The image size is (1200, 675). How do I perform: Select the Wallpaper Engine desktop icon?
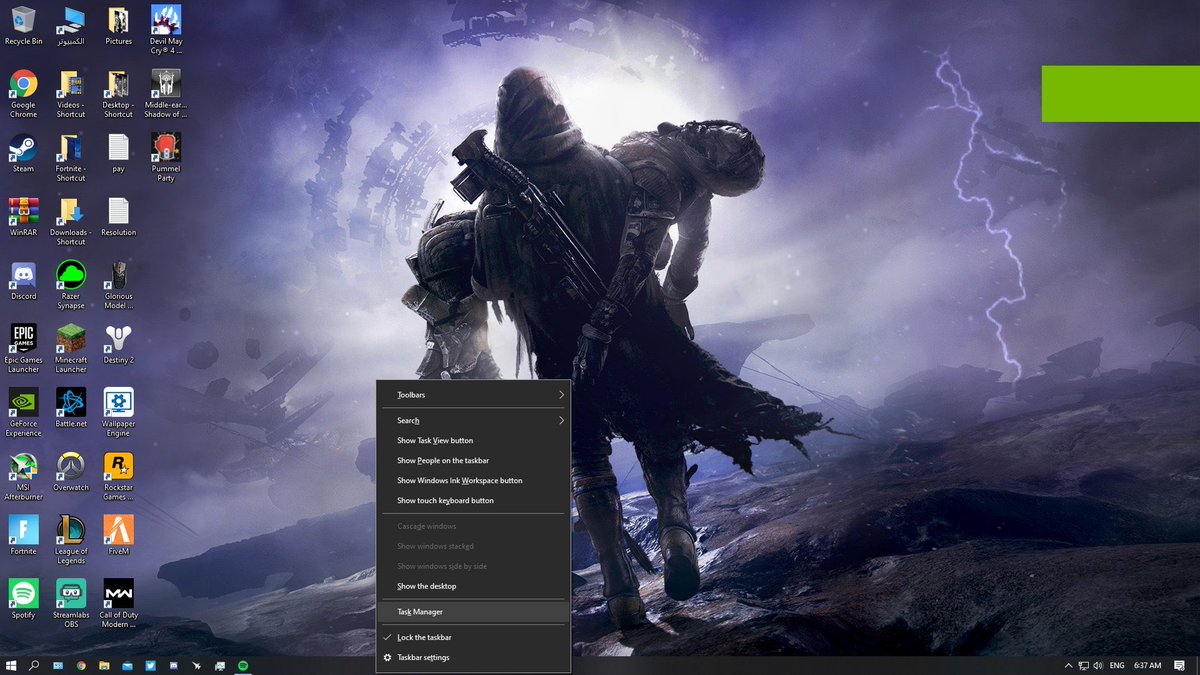tap(118, 412)
